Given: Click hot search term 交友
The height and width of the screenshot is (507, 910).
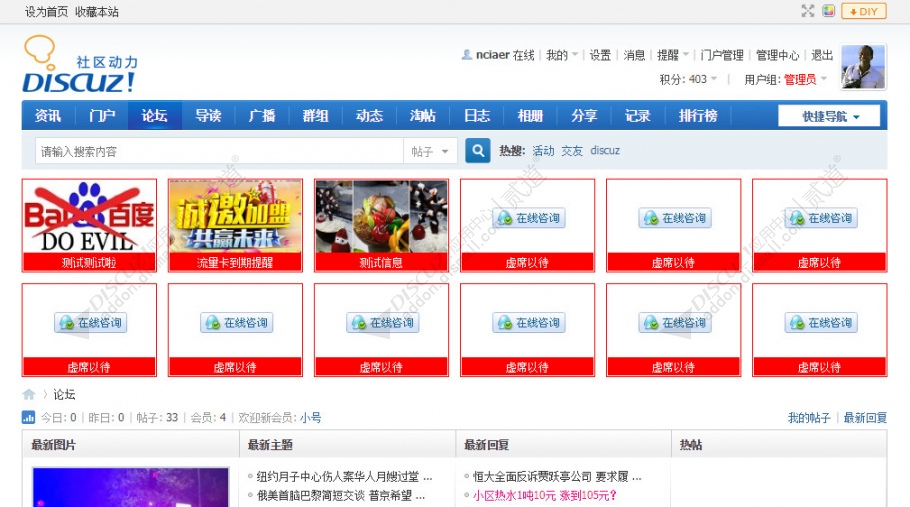Looking at the screenshot, I should coord(572,151).
